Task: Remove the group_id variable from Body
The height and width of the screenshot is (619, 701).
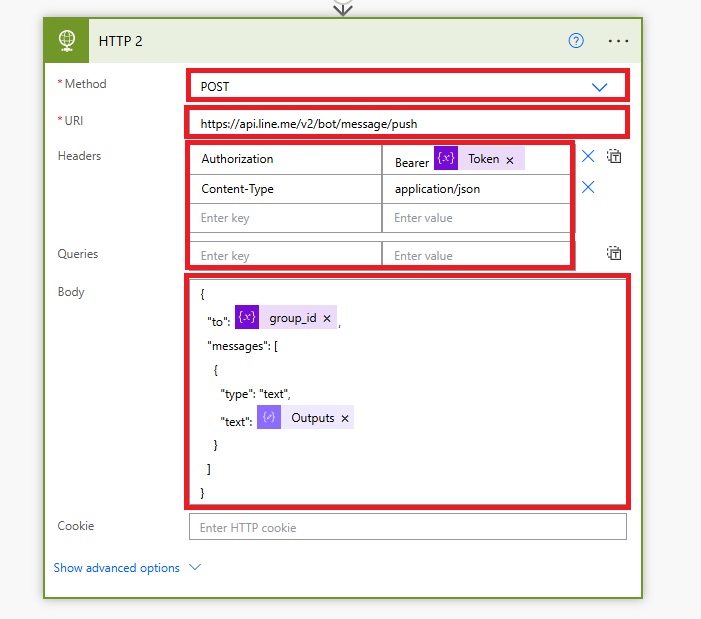Action: (x=327, y=318)
